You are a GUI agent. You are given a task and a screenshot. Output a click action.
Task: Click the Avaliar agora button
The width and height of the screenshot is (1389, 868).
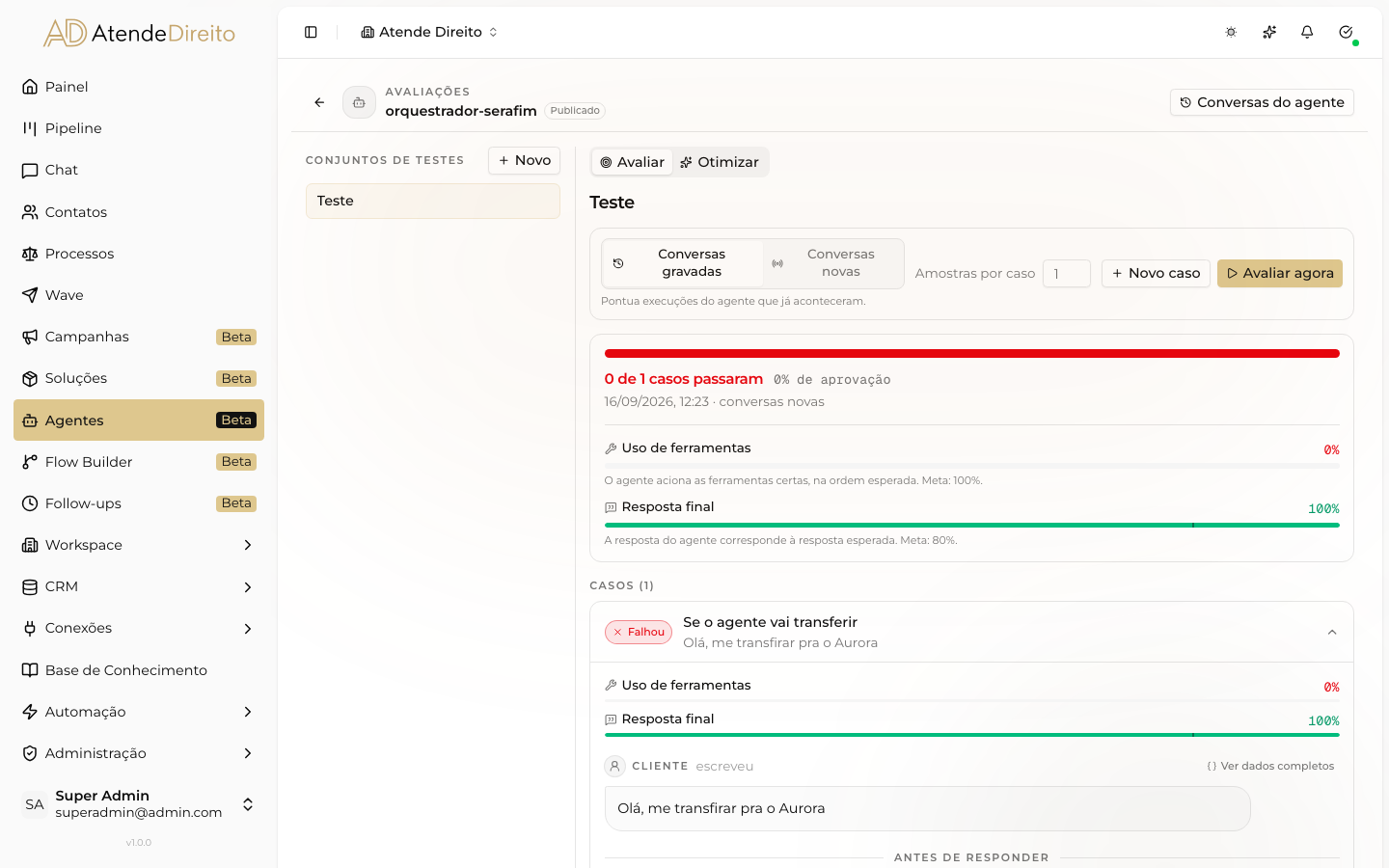coord(1280,273)
